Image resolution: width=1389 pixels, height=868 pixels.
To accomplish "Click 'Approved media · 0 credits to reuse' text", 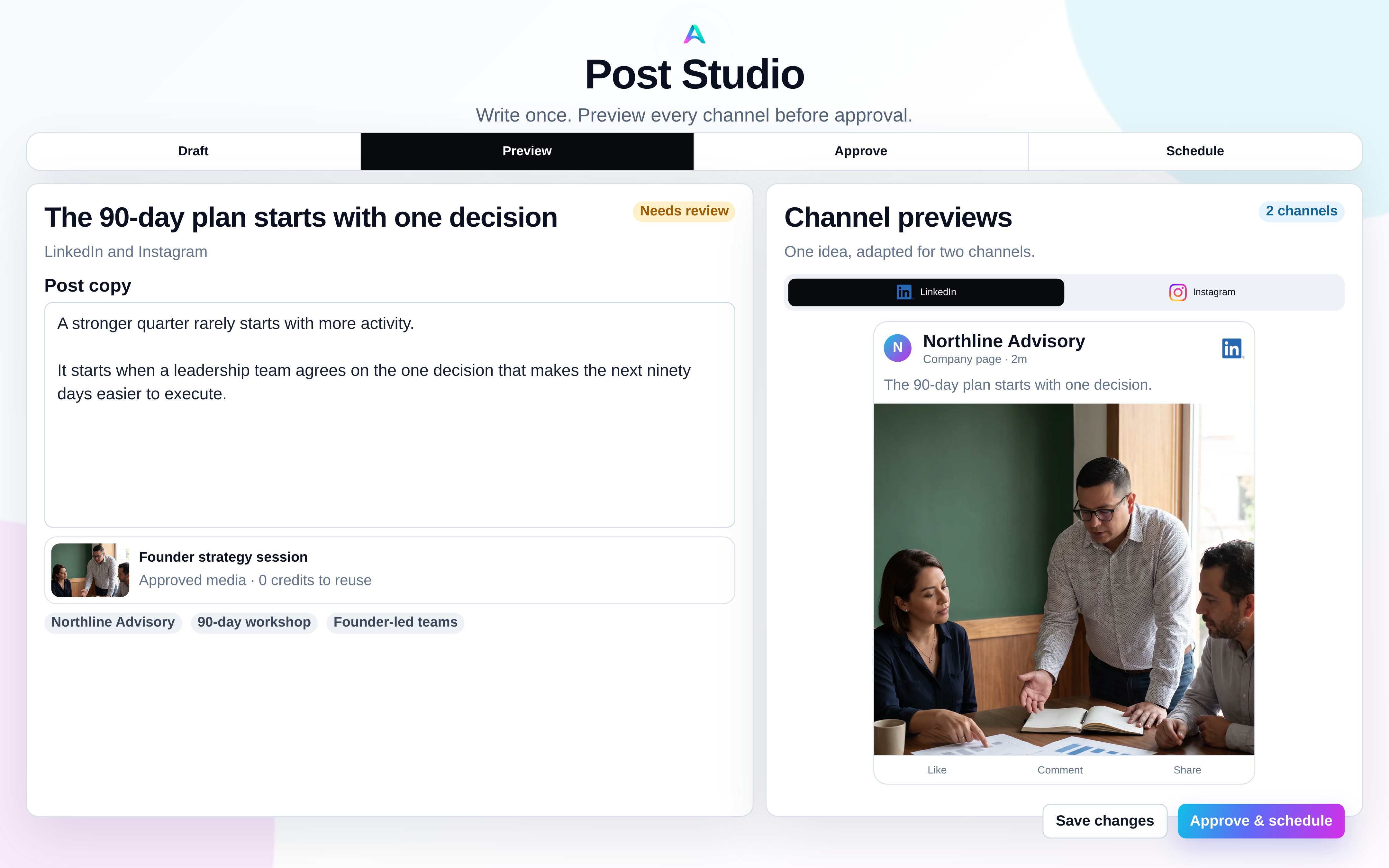I will click(x=255, y=580).
